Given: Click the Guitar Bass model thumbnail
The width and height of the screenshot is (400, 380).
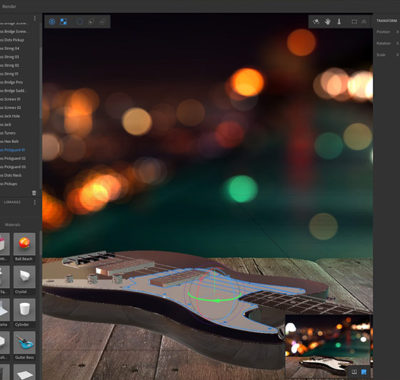Looking at the screenshot, I should (24, 342).
